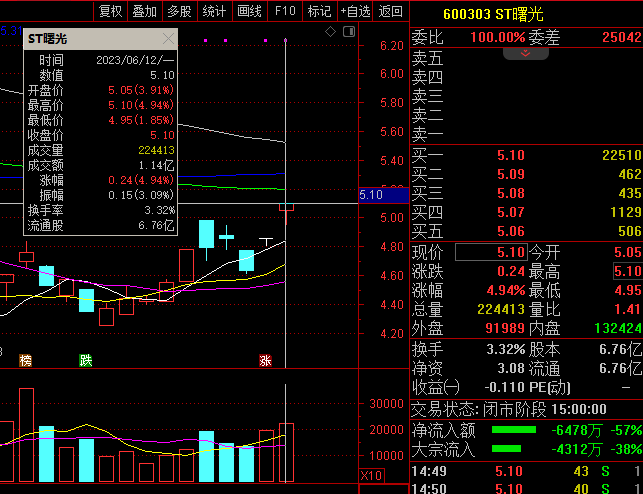The image size is (643, 494).
Task: Click 净资 3.08 value
Action: pyautogui.click(x=511, y=368)
